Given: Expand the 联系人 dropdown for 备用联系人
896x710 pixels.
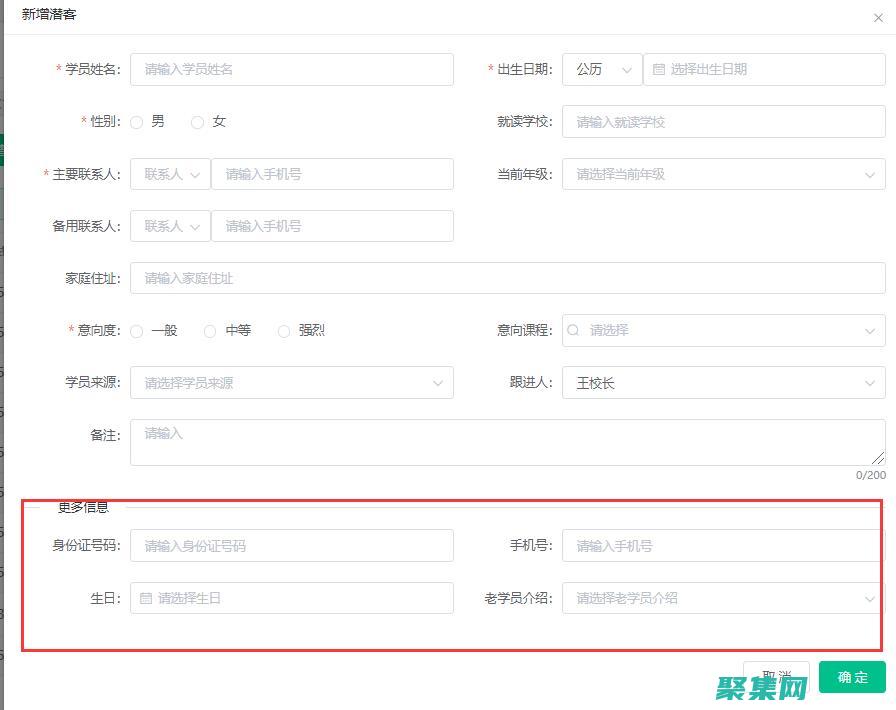Looking at the screenshot, I should click(168, 225).
